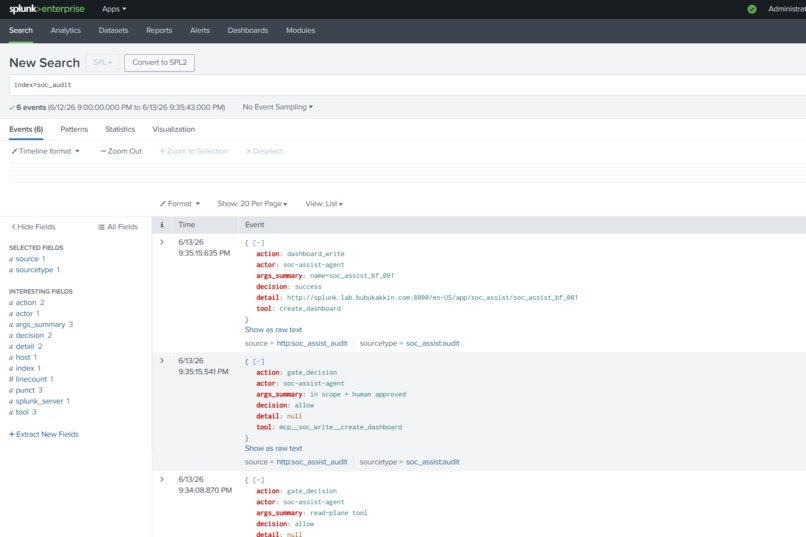Click the Zoom Out timeline button
806x537 pixels.
pyautogui.click(x=121, y=151)
